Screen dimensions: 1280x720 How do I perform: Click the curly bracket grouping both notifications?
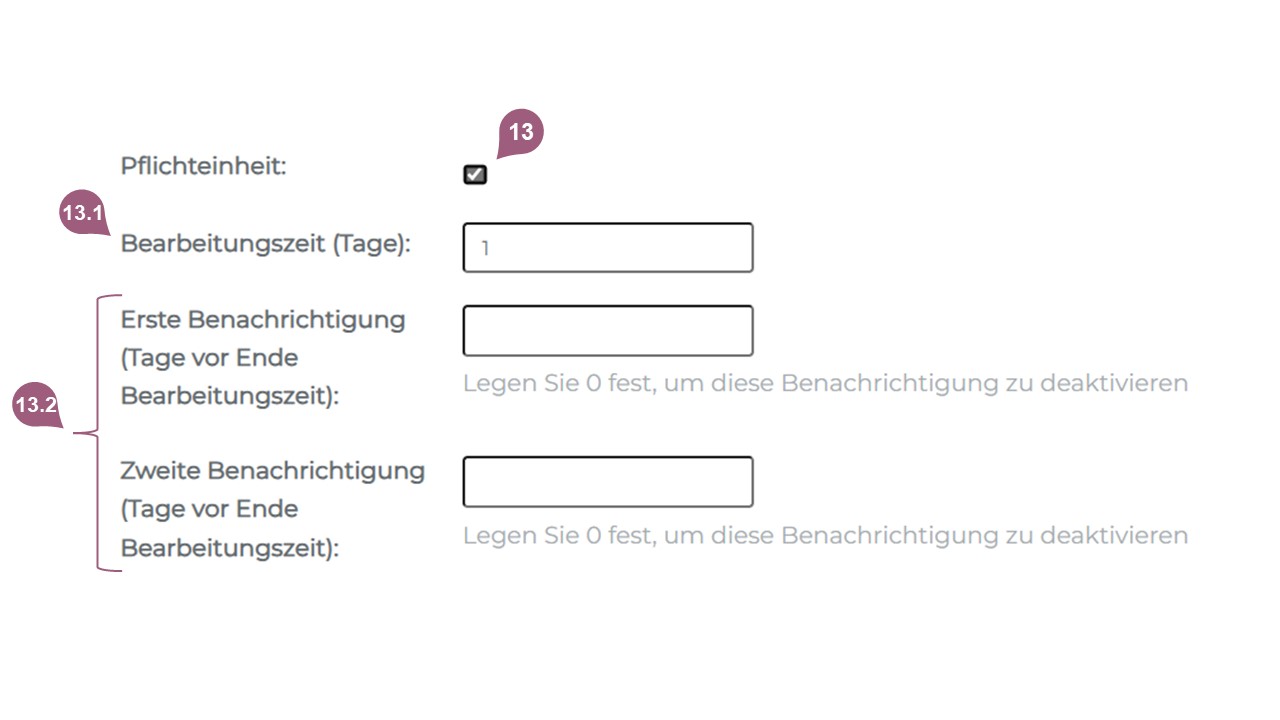click(x=98, y=433)
